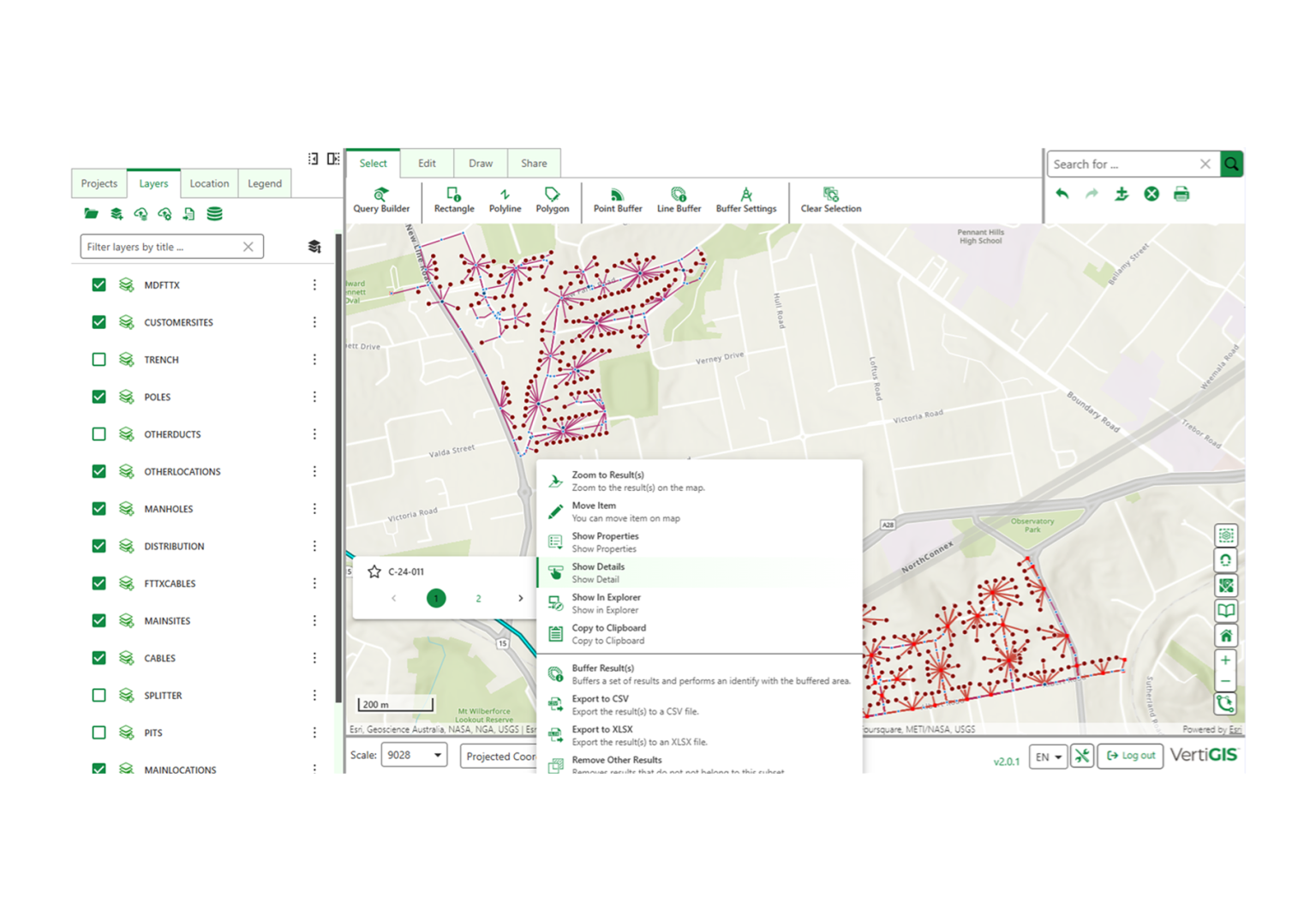Clear the Search for field

coord(1205,164)
